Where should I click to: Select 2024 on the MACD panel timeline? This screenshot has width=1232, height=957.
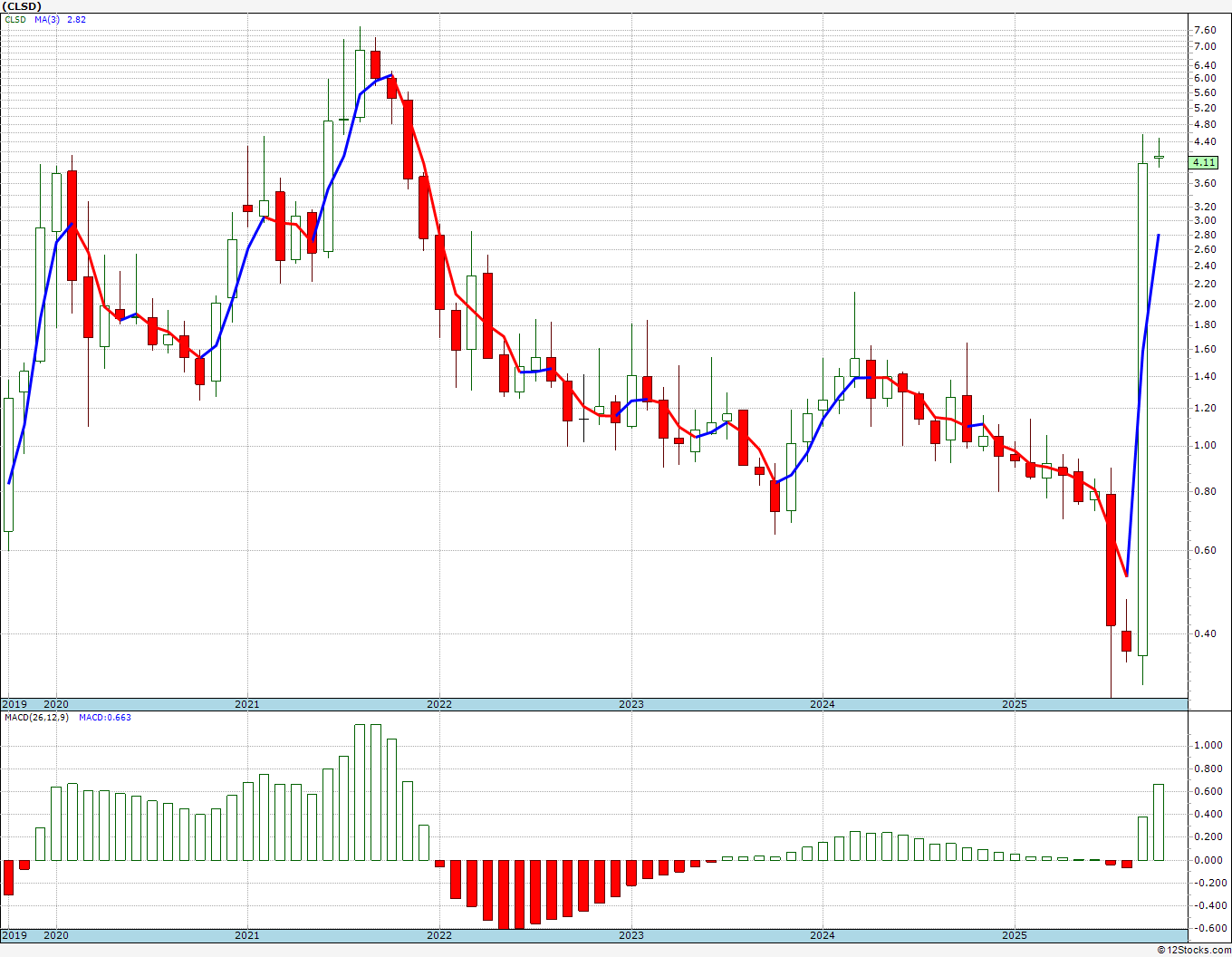[x=823, y=935]
